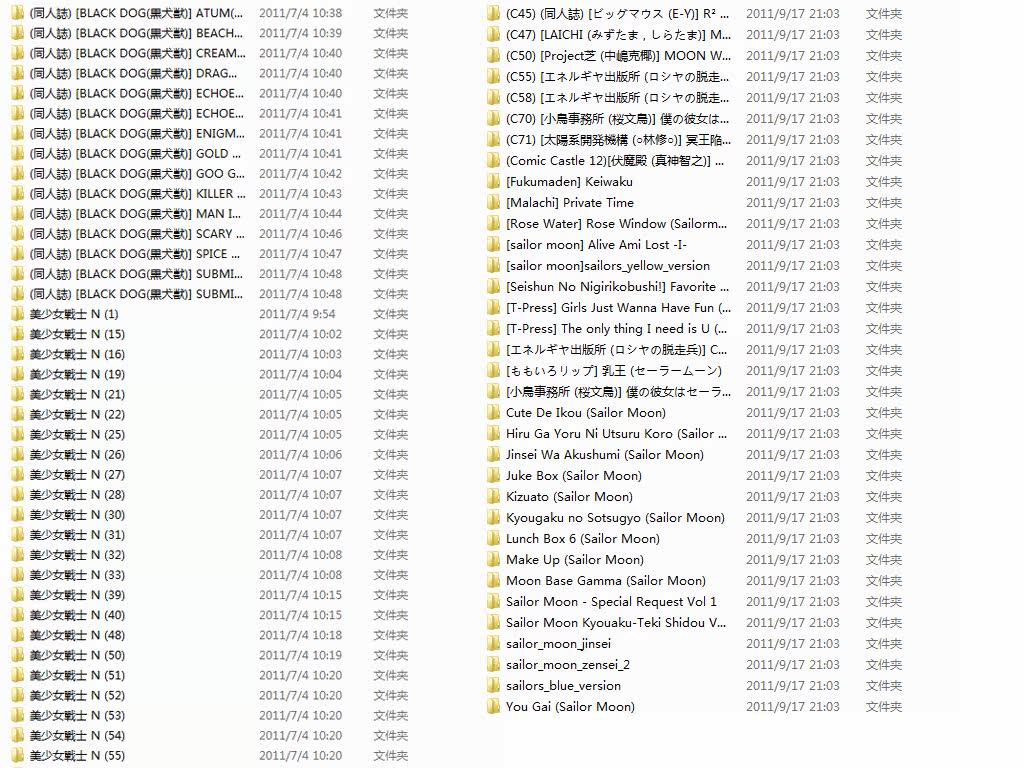The width and height of the screenshot is (1024, 768).
Task: Click the date 2011/7/4 9:54
Action: [297, 314]
